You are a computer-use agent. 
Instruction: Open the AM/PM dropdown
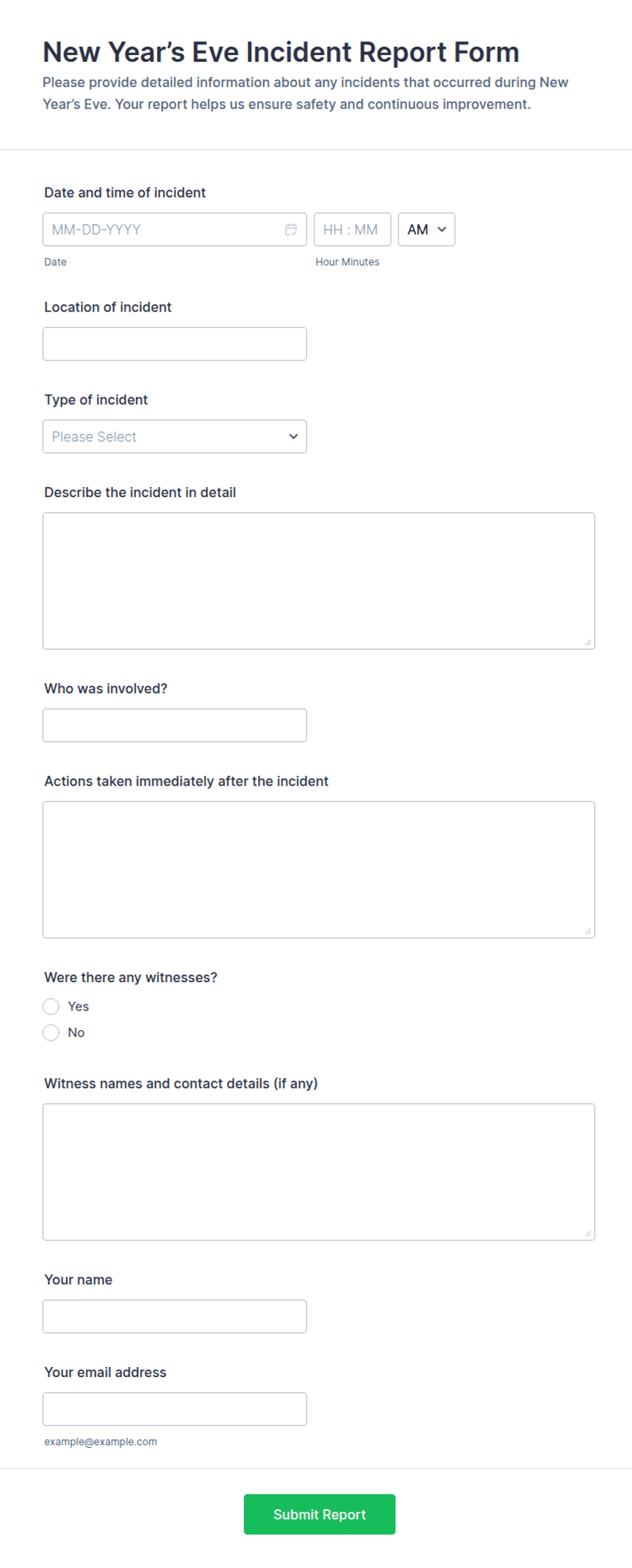[x=426, y=230]
